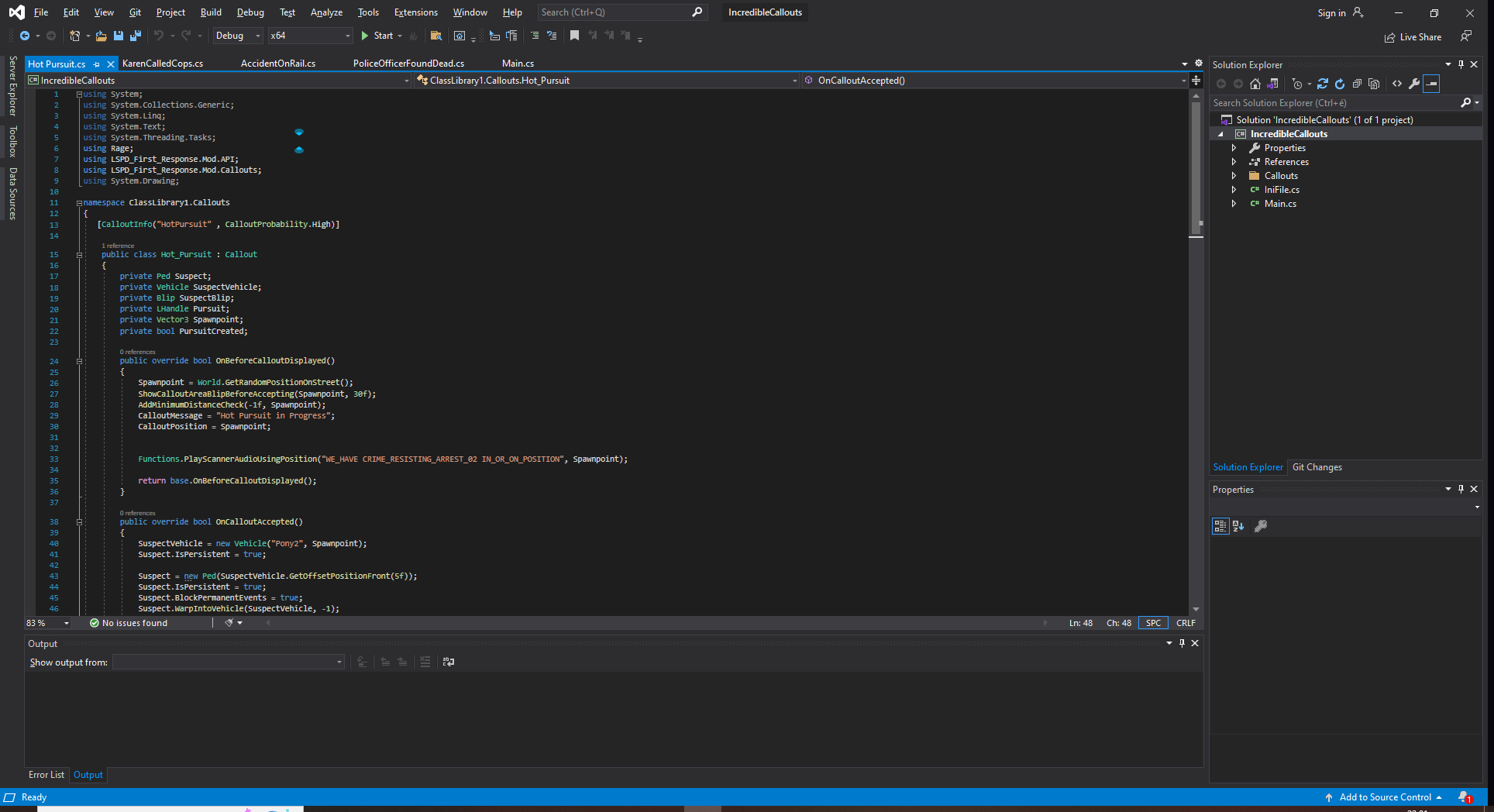Toggle bookmark on current line
Viewport: 1494px width, 812px height.
574,36
